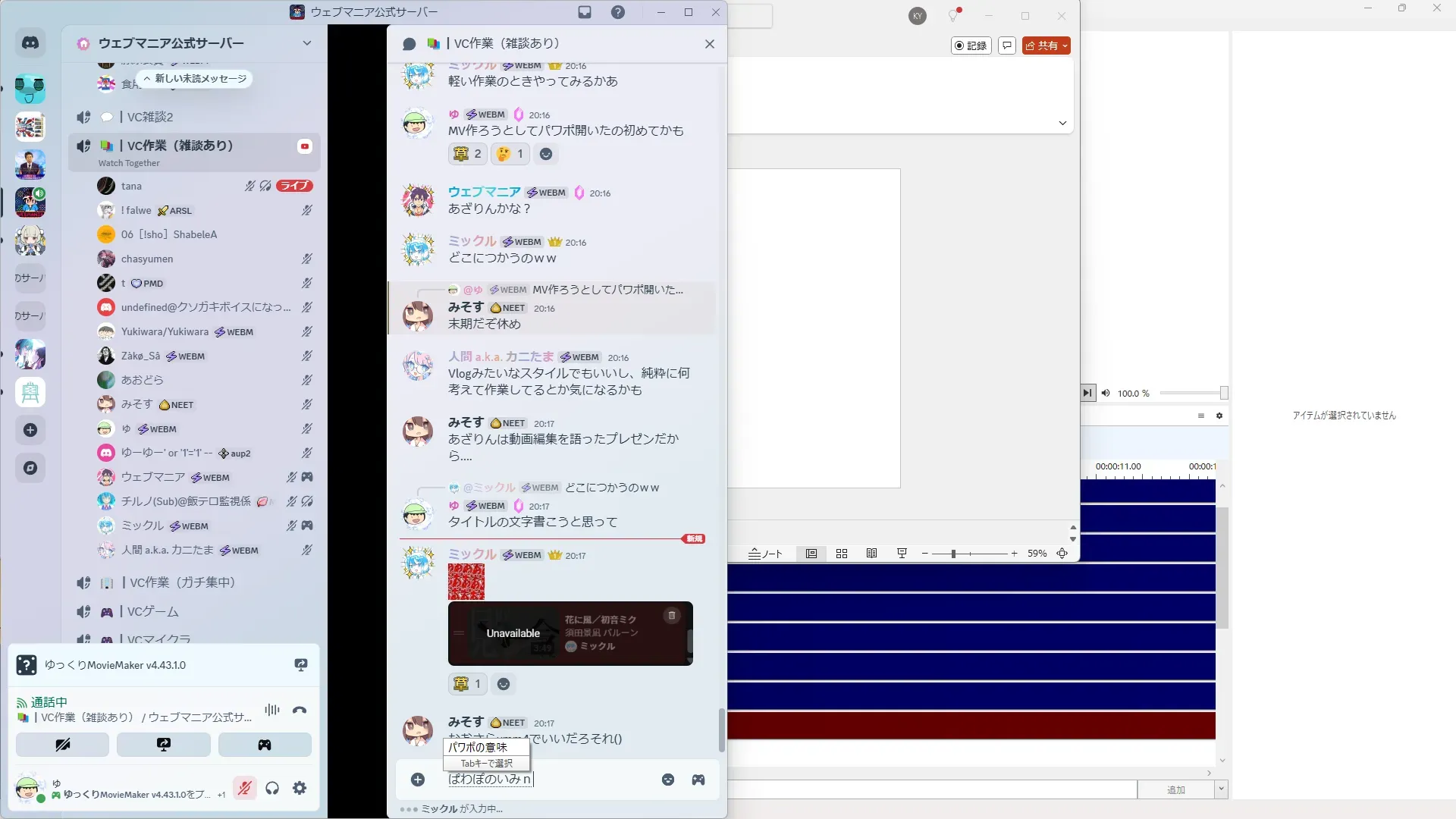Adjust the PowerPoint zoom slider
Screen dimensions: 1456x819
coord(953,554)
